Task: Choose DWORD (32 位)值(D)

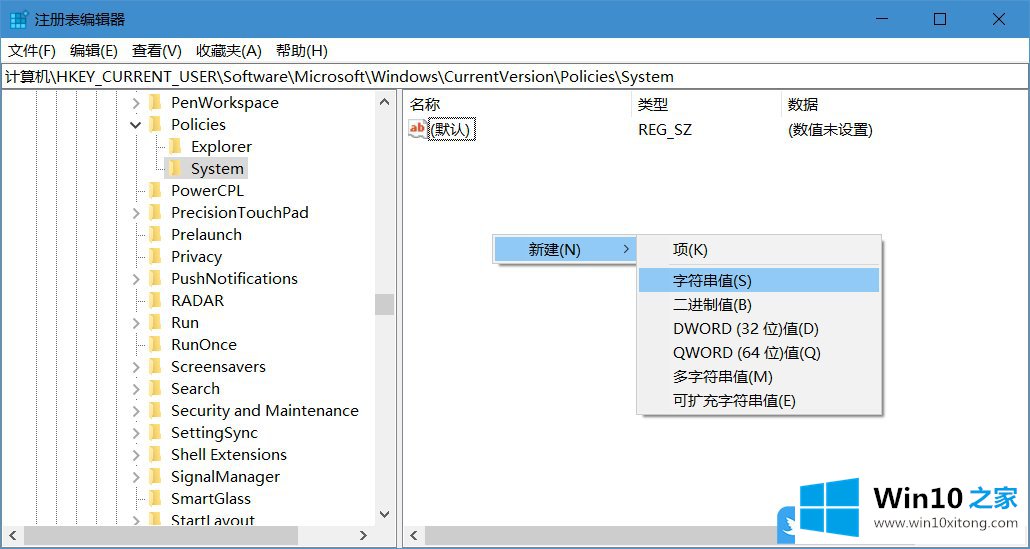Action: coord(759,329)
